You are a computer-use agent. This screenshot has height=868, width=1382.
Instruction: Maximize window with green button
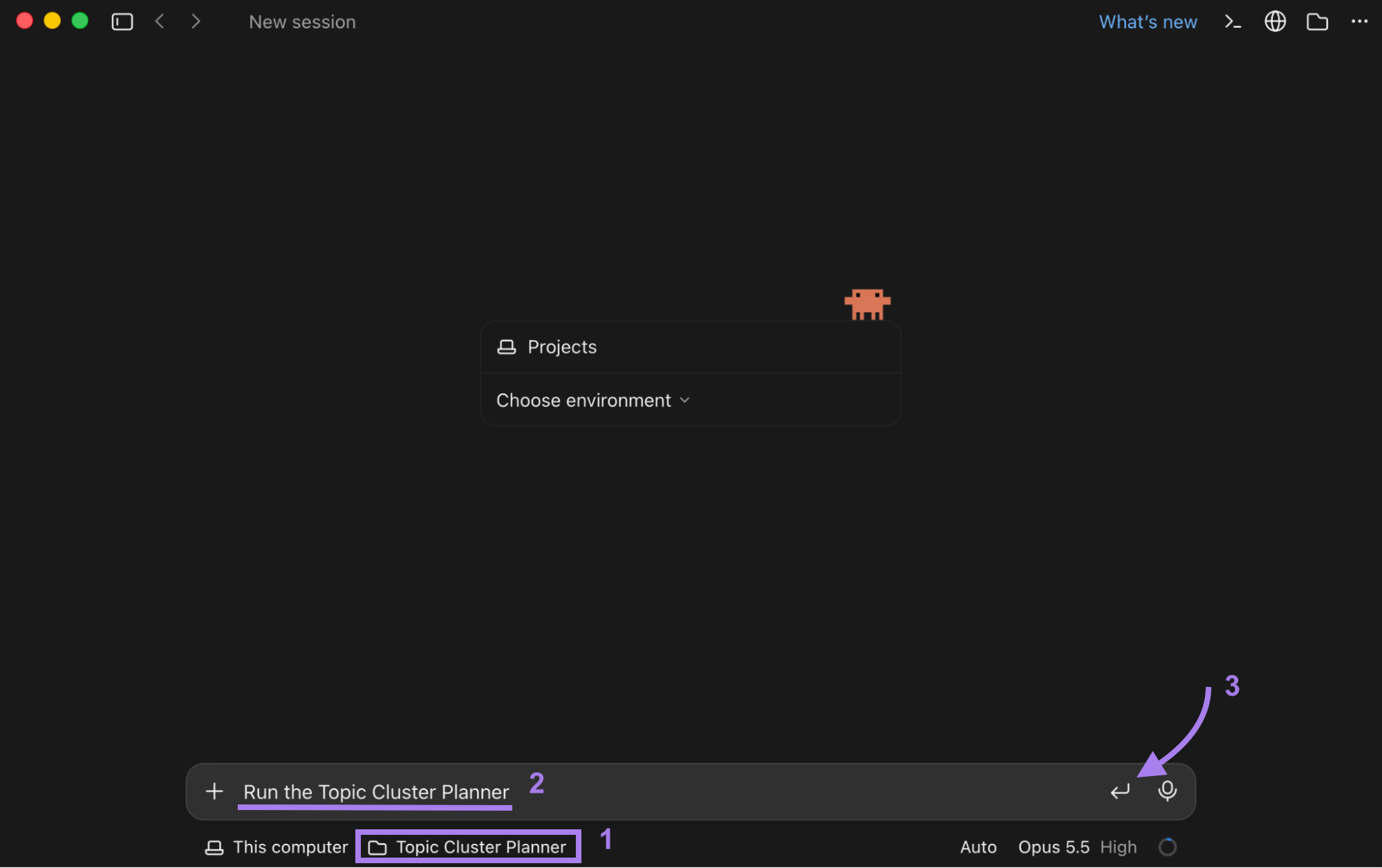coord(80,21)
